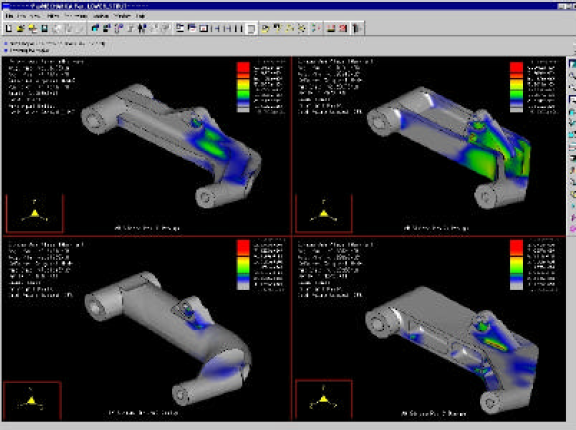The image size is (576, 430).
Task: Click the yellow folder icon directly left of Save
Action: 33,28
